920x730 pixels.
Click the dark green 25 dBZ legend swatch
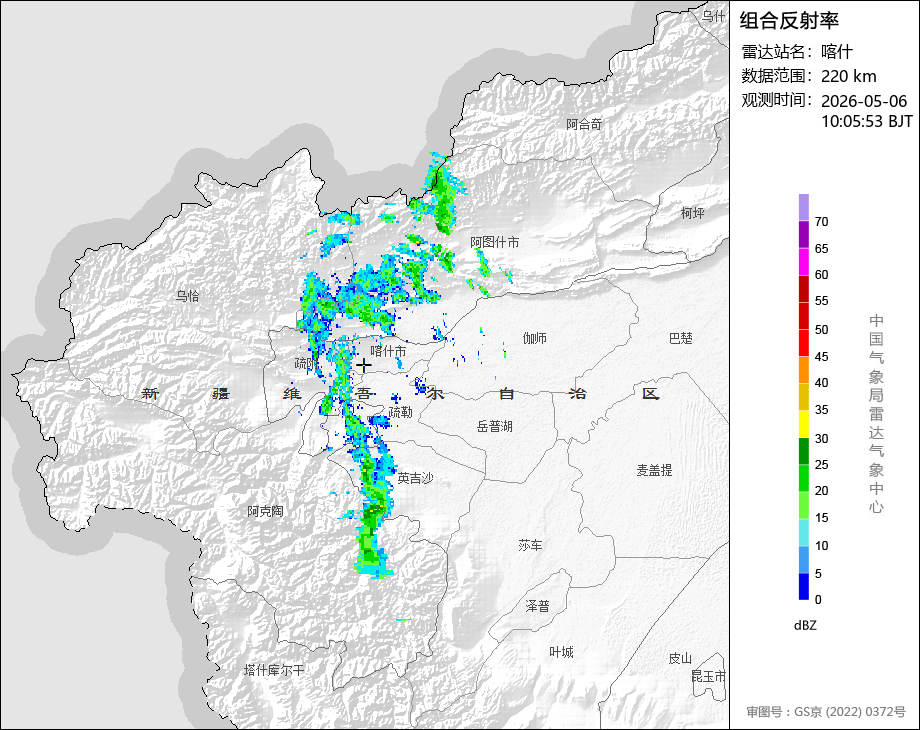coord(804,451)
